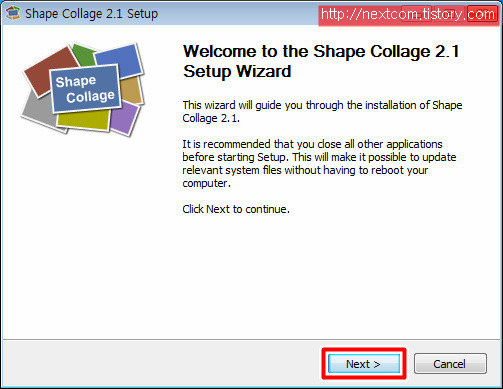Cancel the Shape Collage setup
The width and height of the screenshot is (503, 389).
450,364
